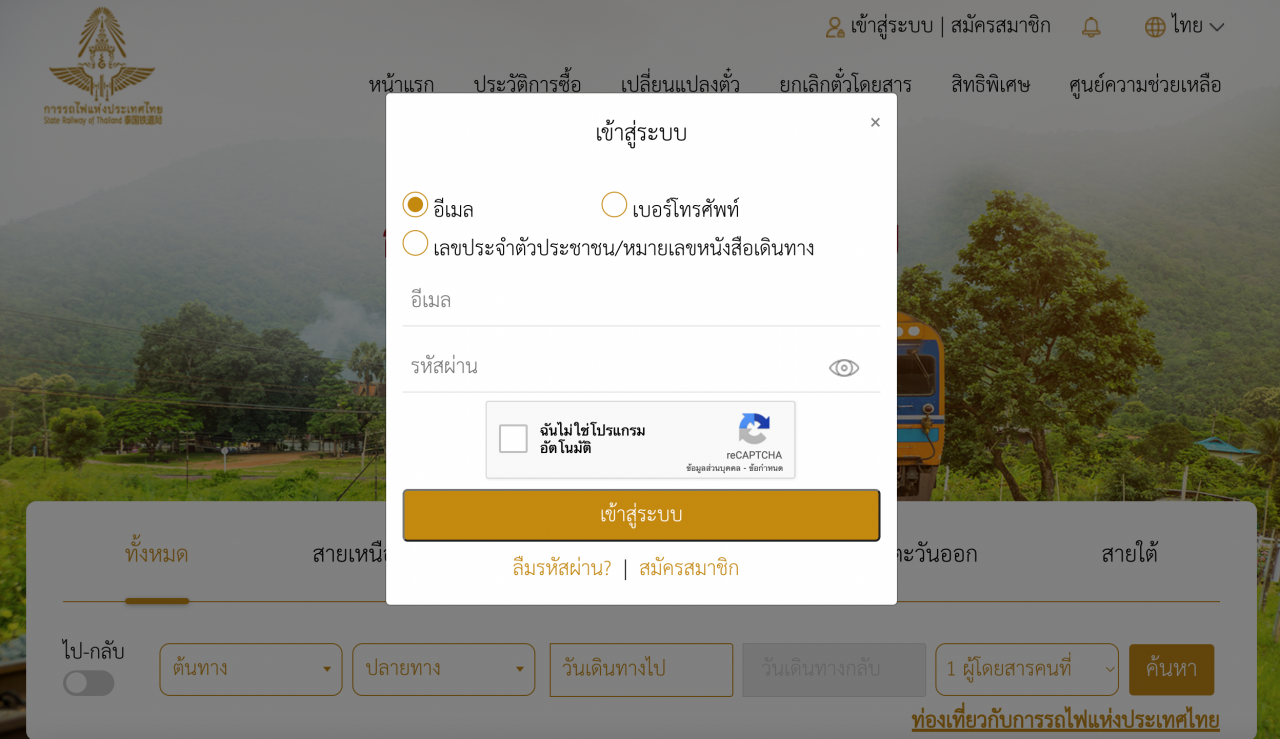
Task: Show password with the eye icon
Action: click(844, 368)
